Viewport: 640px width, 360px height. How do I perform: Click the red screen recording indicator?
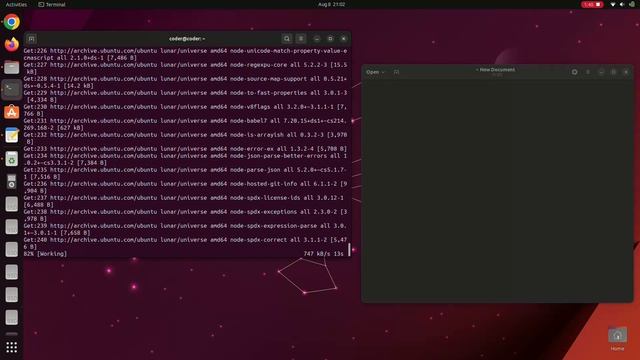(x=592, y=4)
